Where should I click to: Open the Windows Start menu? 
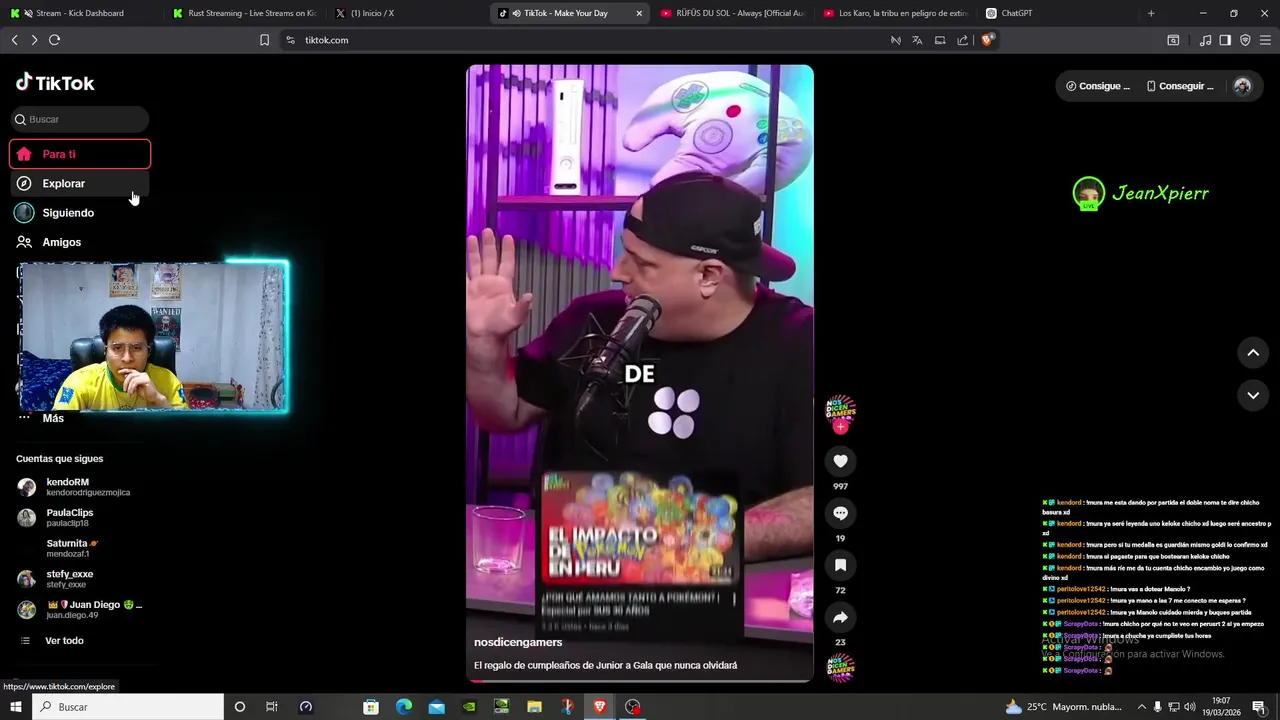(x=15, y=707)
